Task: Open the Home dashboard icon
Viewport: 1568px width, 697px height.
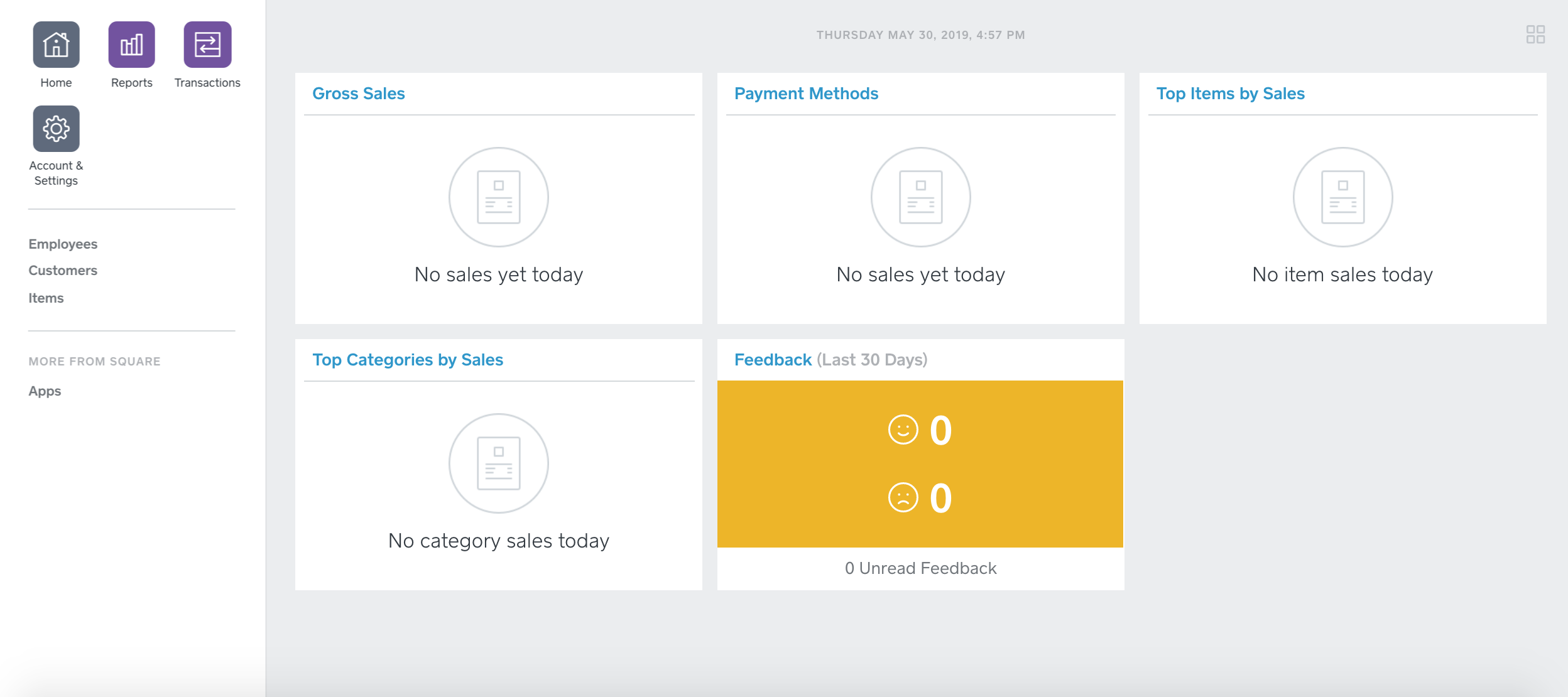Action: pos(56,45)
